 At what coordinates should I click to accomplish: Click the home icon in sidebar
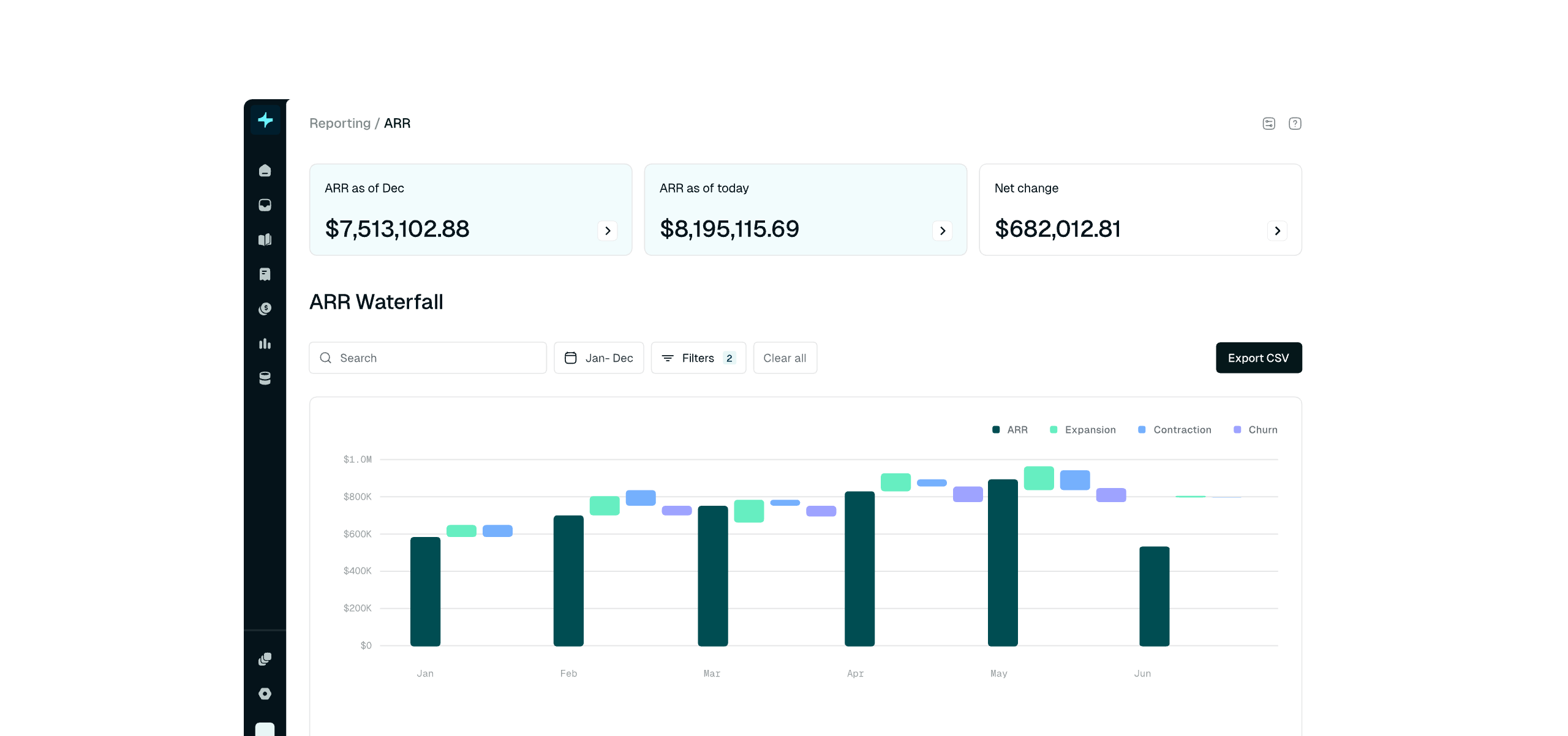tap(265, 171)
